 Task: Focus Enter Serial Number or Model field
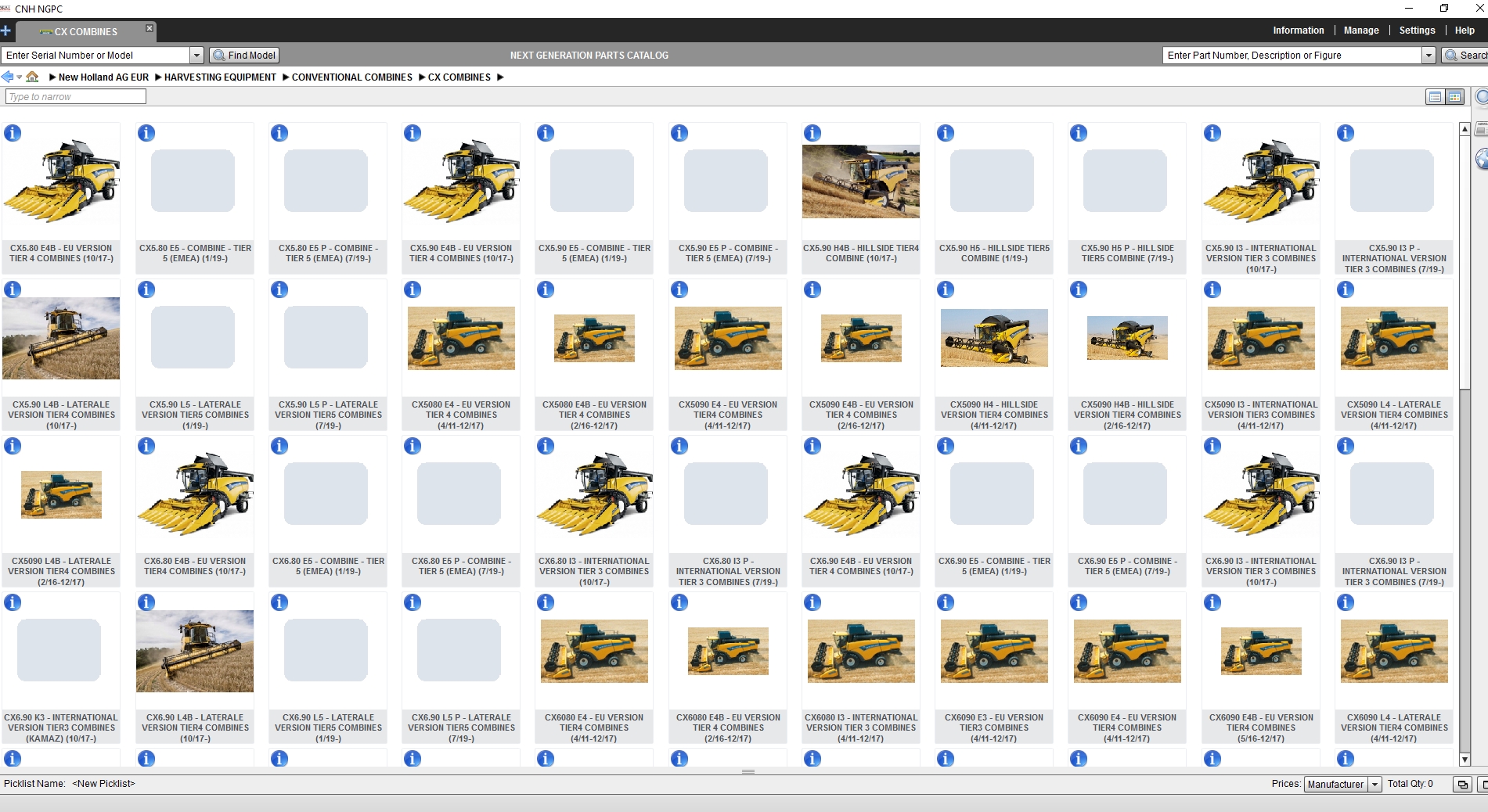pyautogui.click(x=95, y=56)
